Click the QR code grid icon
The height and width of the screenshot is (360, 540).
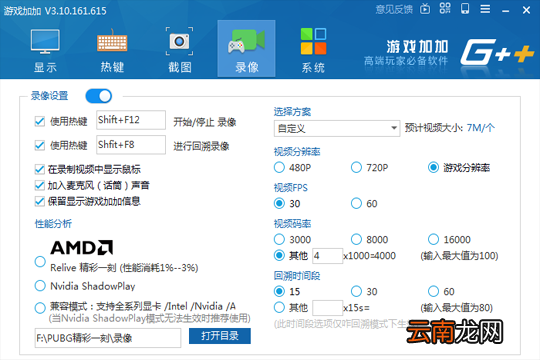[x=445, y=8]
